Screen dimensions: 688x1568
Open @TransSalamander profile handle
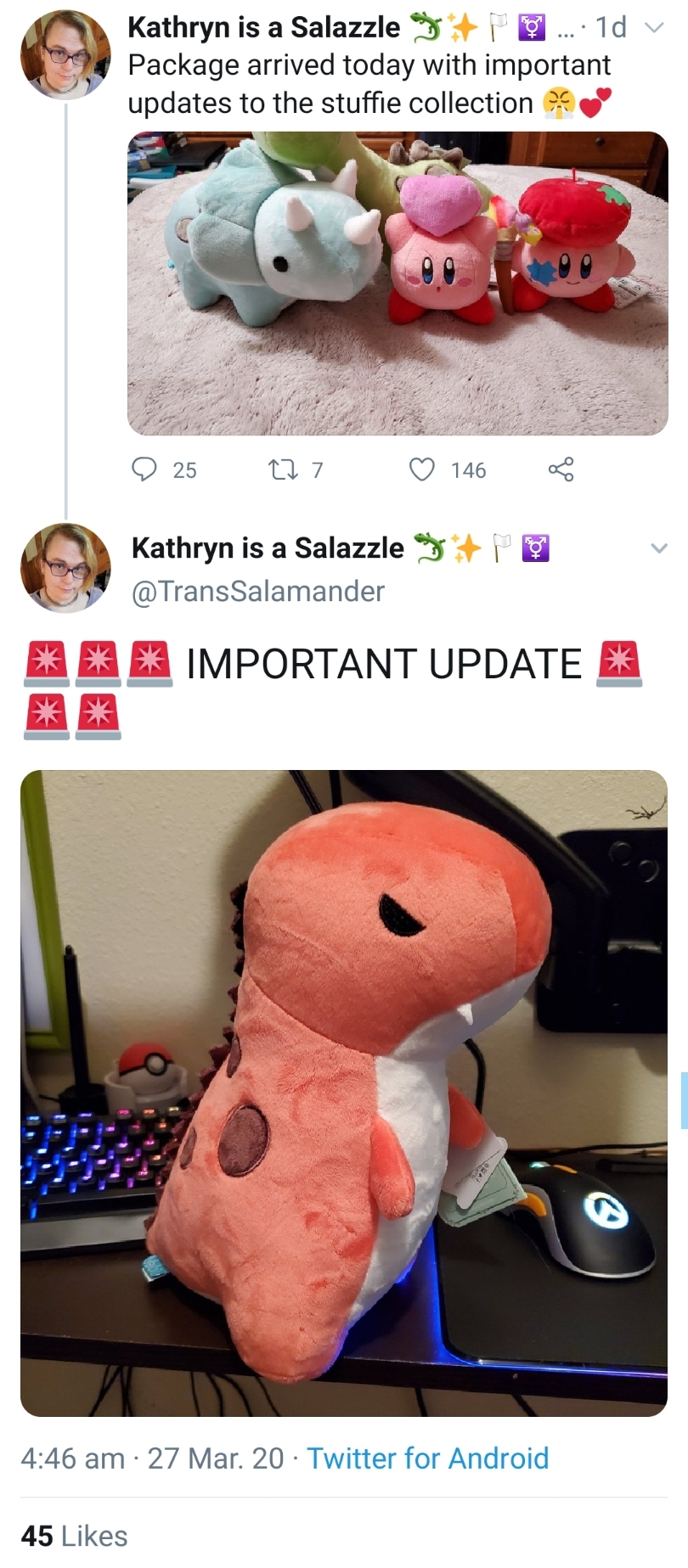258,591
